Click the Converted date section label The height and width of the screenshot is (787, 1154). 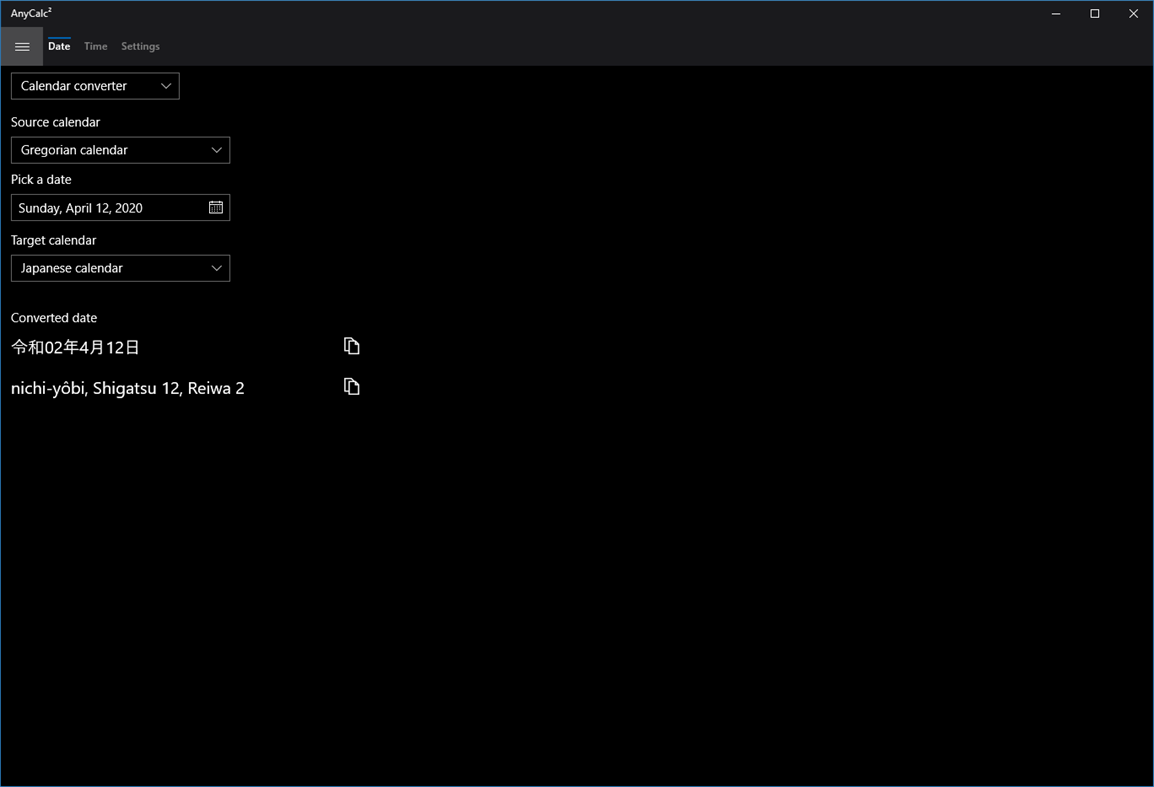53,317
